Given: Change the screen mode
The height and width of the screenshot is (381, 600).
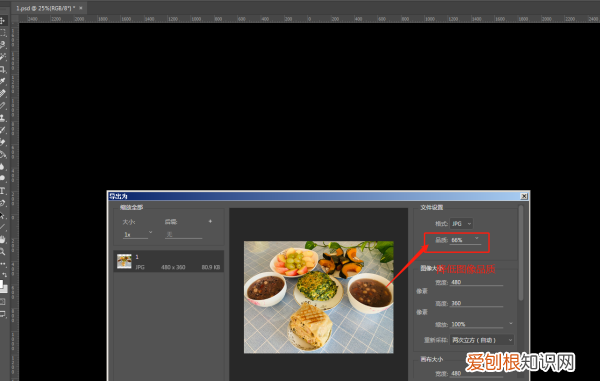Looking at the screenshot, I should 3,314.
